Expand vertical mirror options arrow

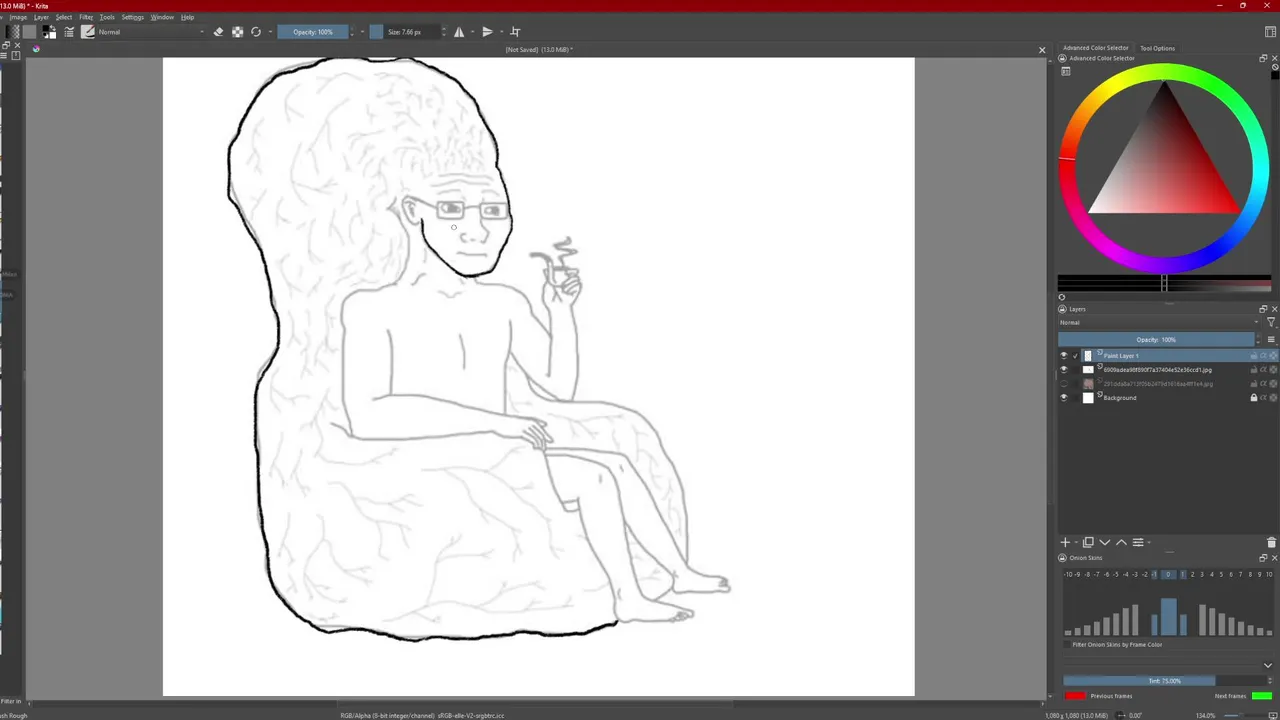point(501,32)
